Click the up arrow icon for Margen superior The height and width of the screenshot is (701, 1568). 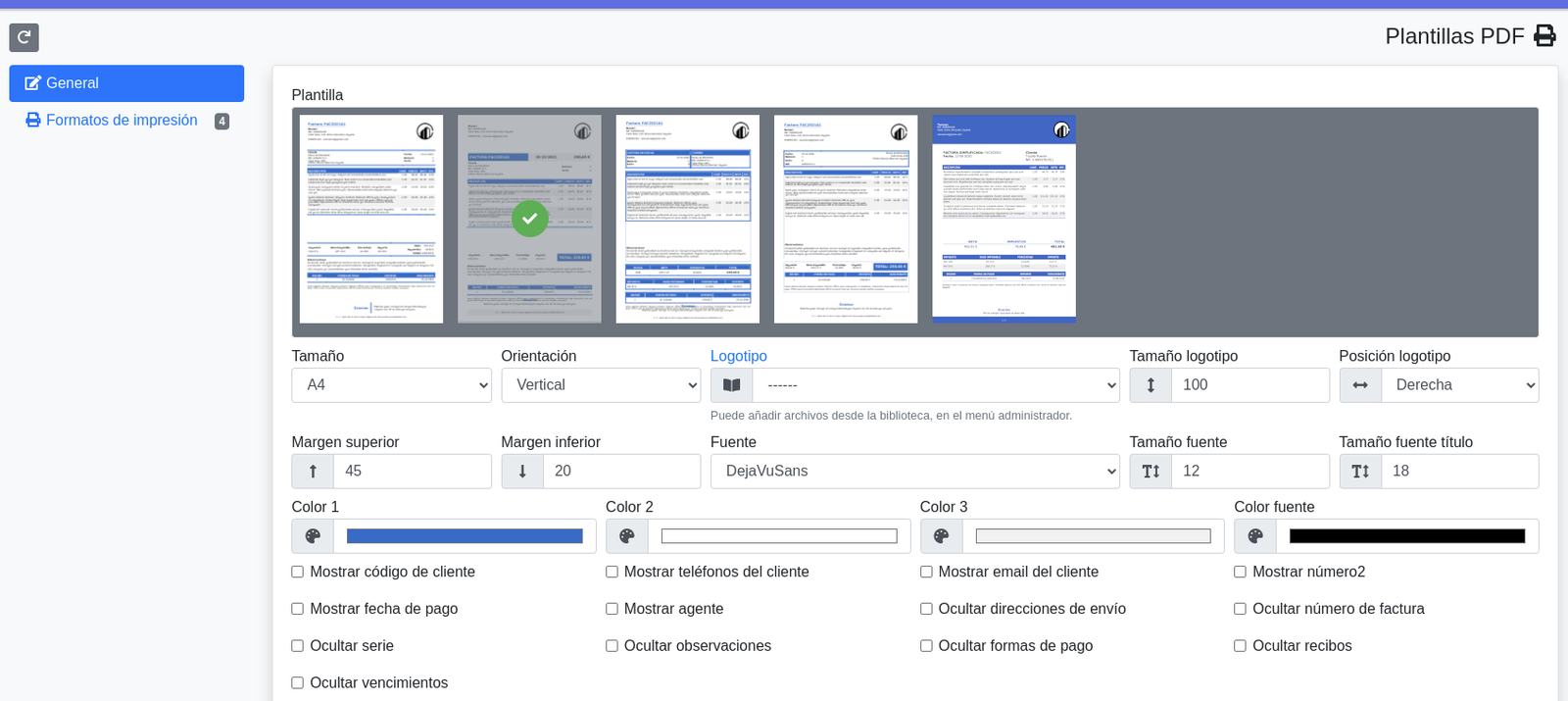313,472
